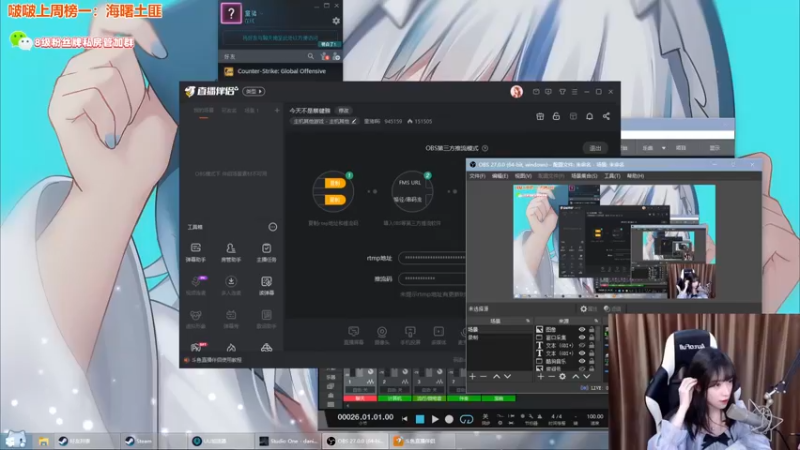
Task: Click search icon in Steam friends list
Action: (x=311, y=56)
